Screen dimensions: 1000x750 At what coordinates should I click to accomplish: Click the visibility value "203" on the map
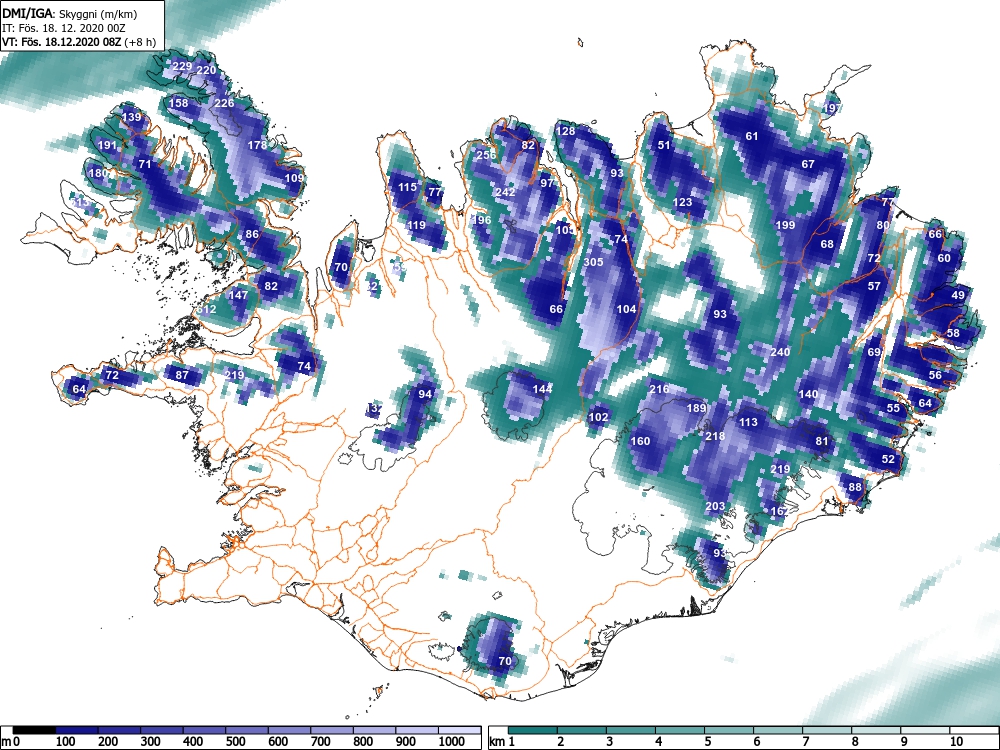pos(715,506)
